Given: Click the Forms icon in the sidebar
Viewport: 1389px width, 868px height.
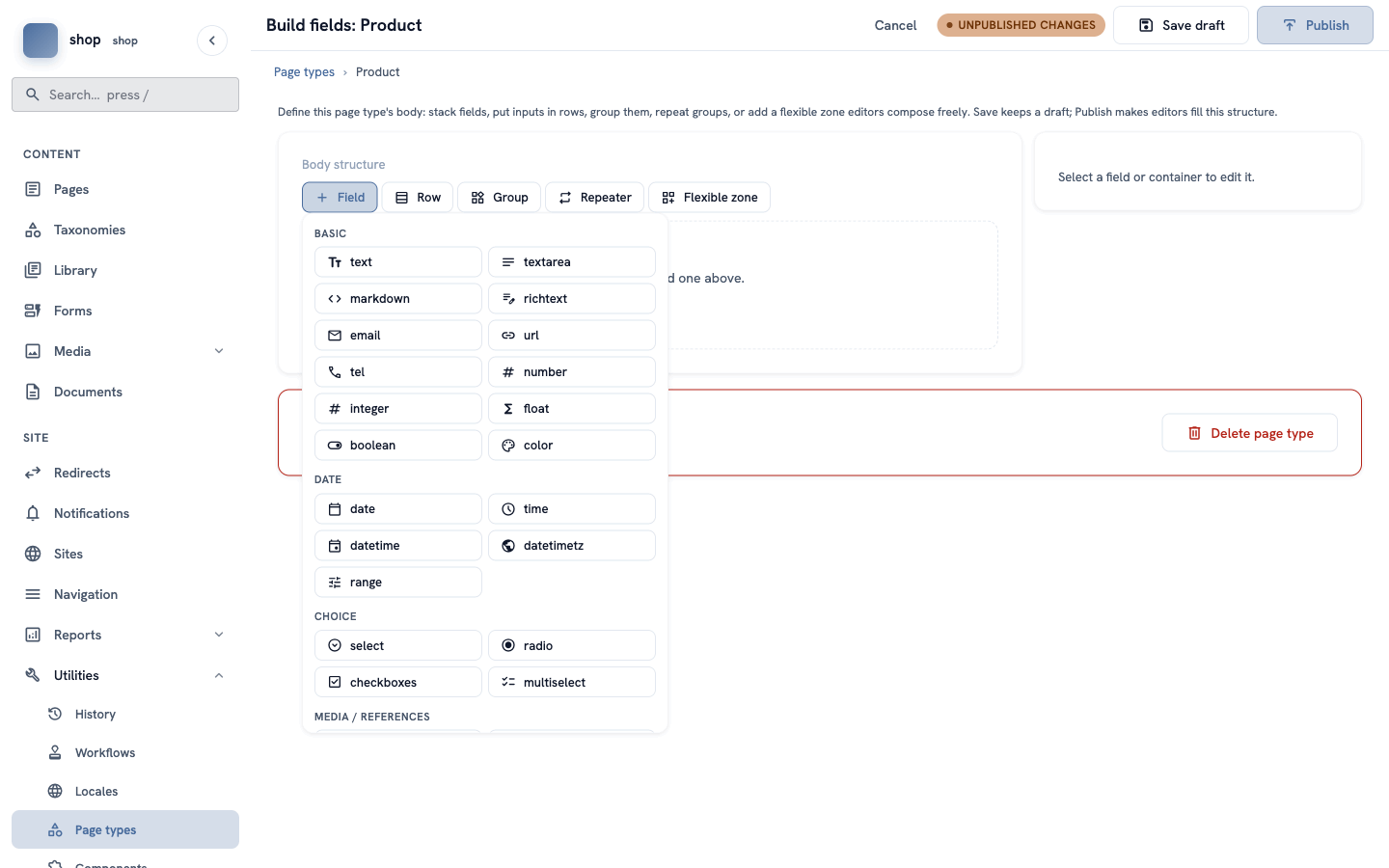Looking at the screenshot, I should point(33,311).
